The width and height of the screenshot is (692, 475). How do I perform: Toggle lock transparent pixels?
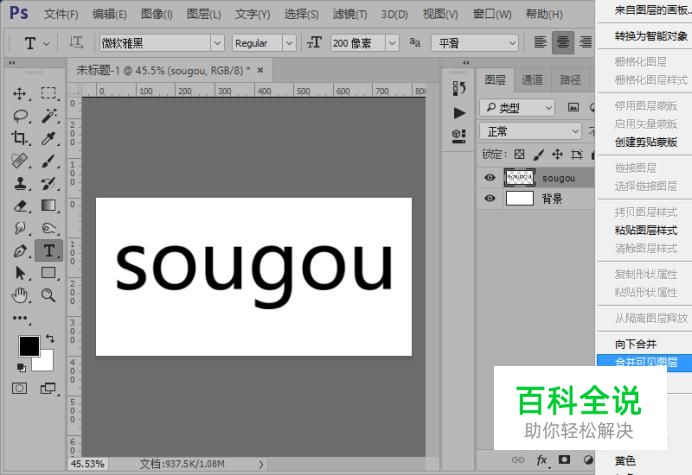519,154
